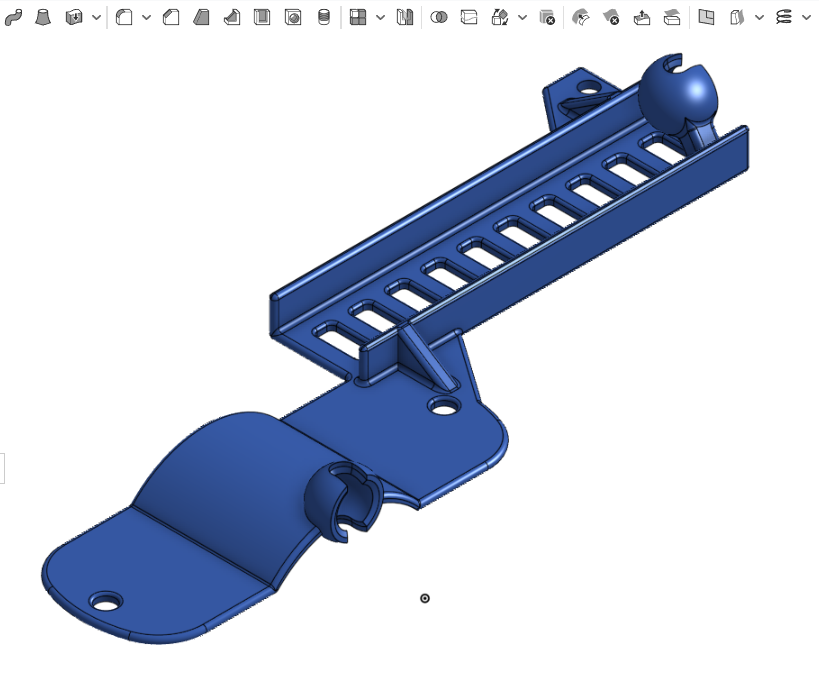Image resolution: width=819 pixels, height=687 pixels.
Task: Click the Delete part tool
Action: pyautogui.click(x=547, y=17)
